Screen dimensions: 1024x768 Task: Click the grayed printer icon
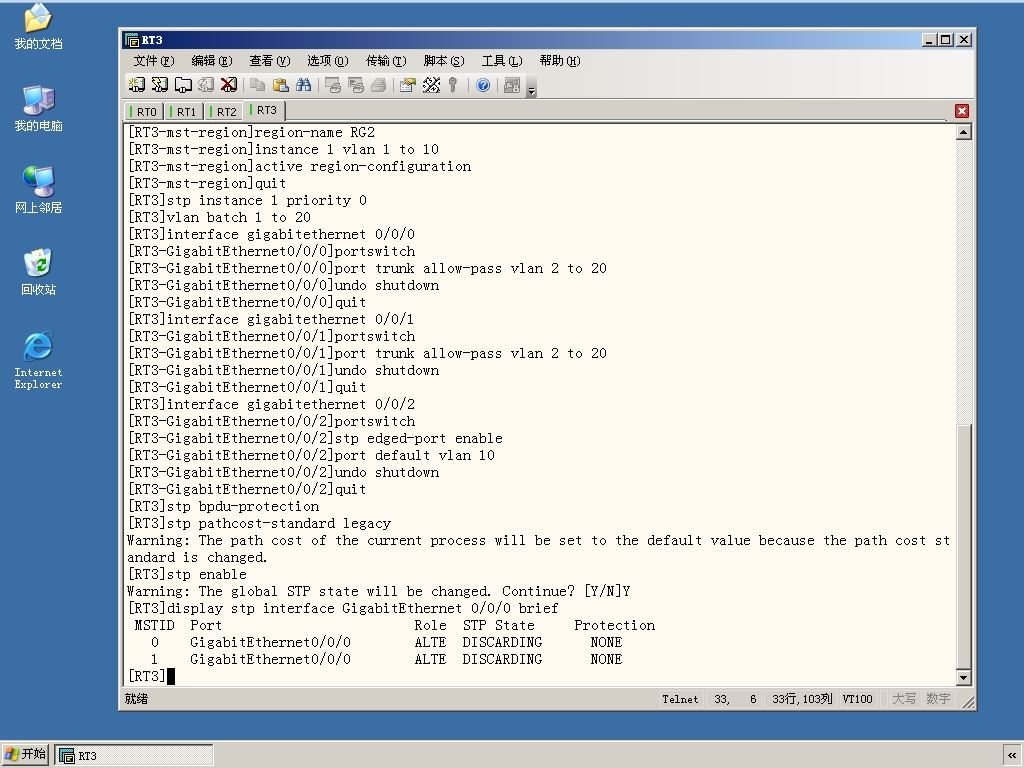click(x=379, y=85)
